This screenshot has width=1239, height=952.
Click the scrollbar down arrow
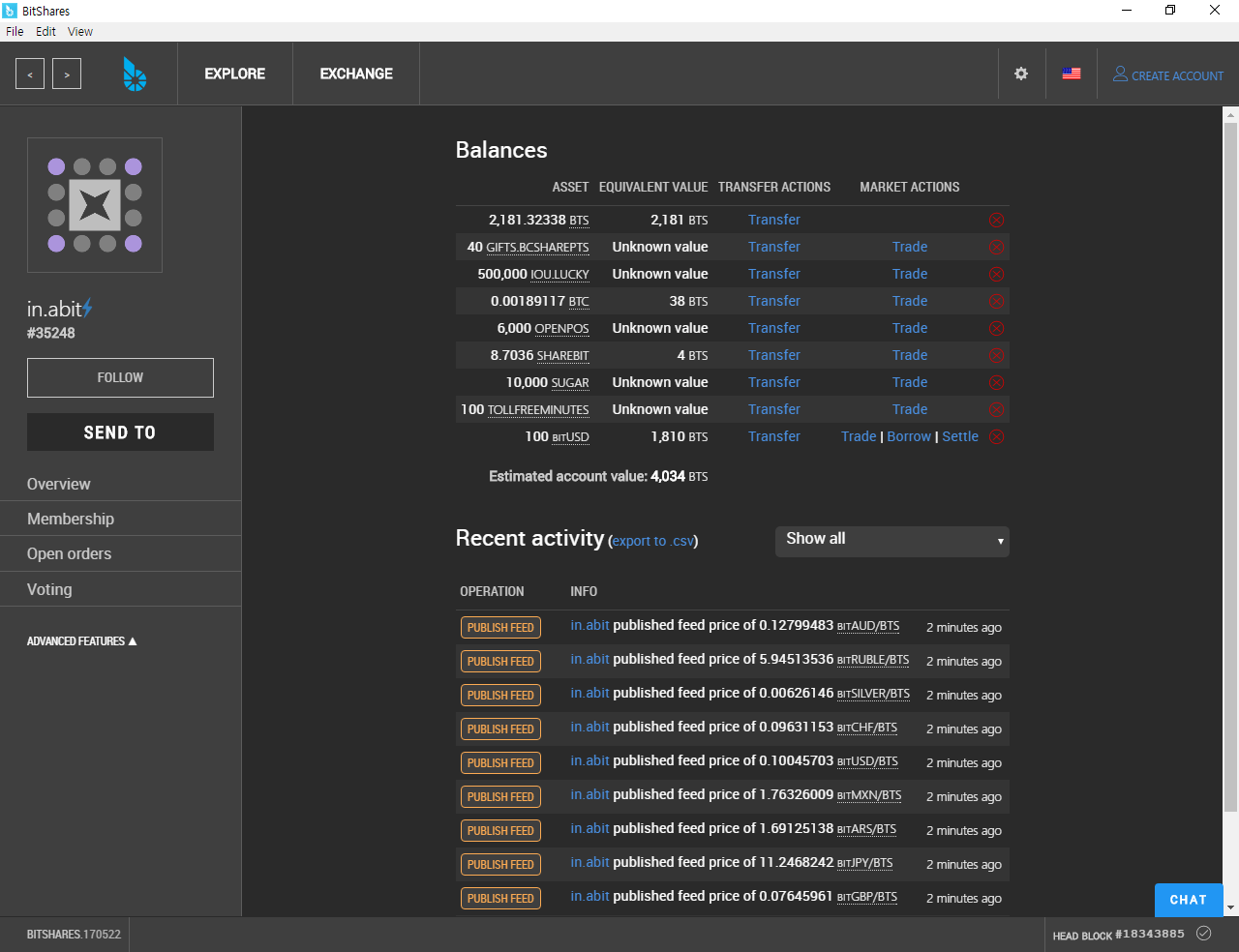click(x=1230, y=908)
